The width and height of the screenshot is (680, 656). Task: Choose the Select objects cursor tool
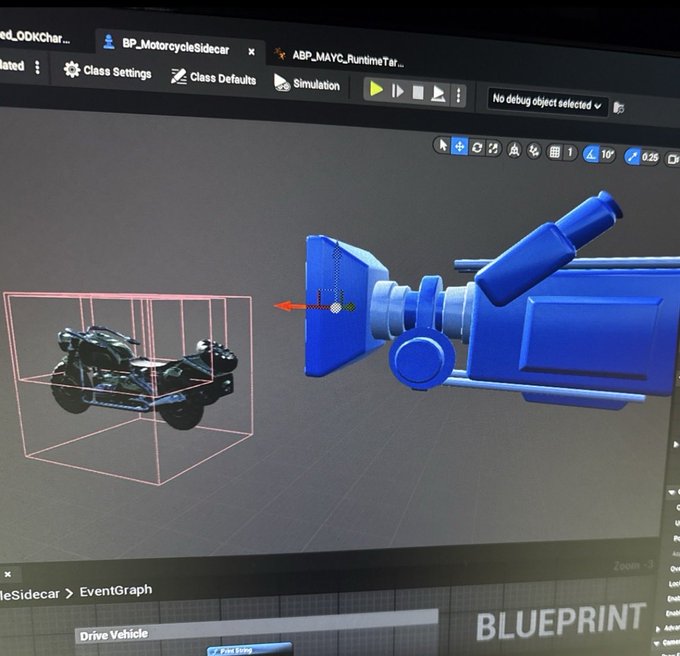443,145
